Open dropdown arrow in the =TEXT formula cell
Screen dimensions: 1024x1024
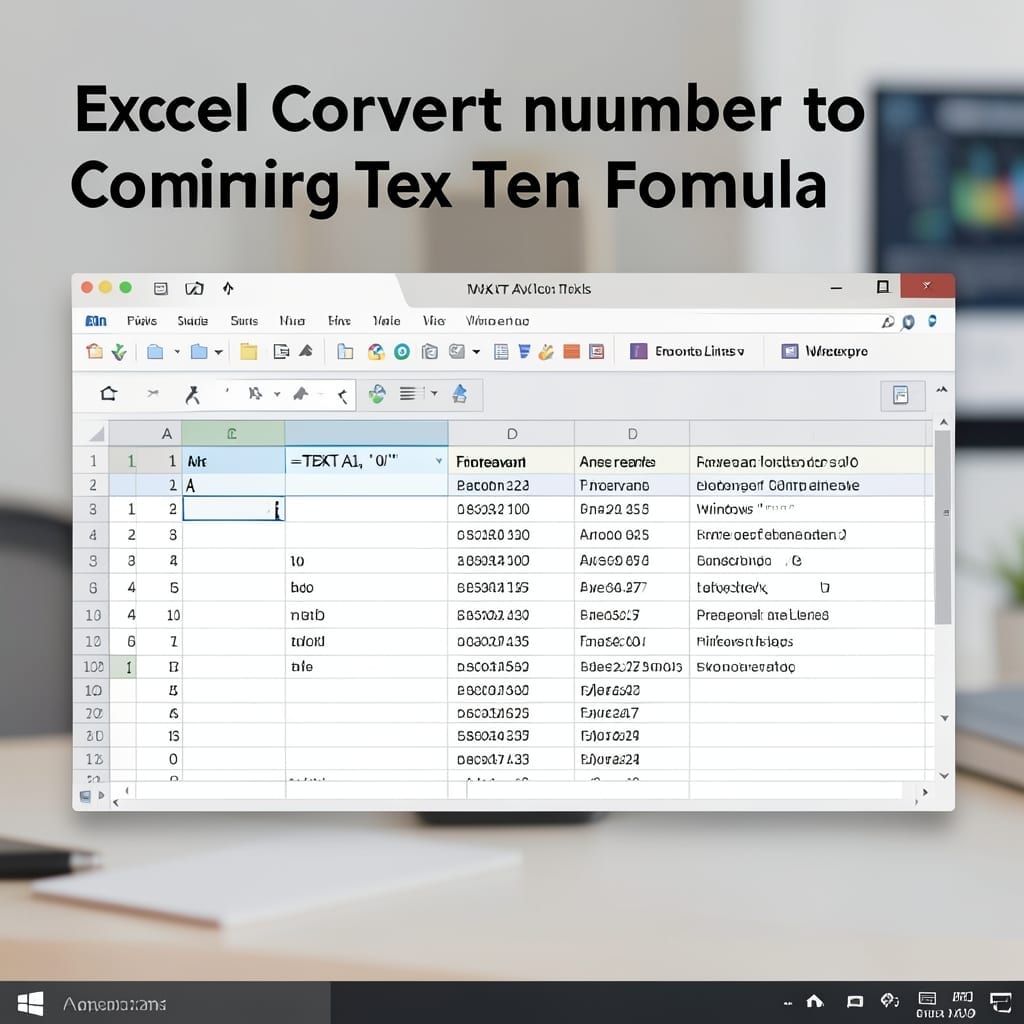(439, 461)
